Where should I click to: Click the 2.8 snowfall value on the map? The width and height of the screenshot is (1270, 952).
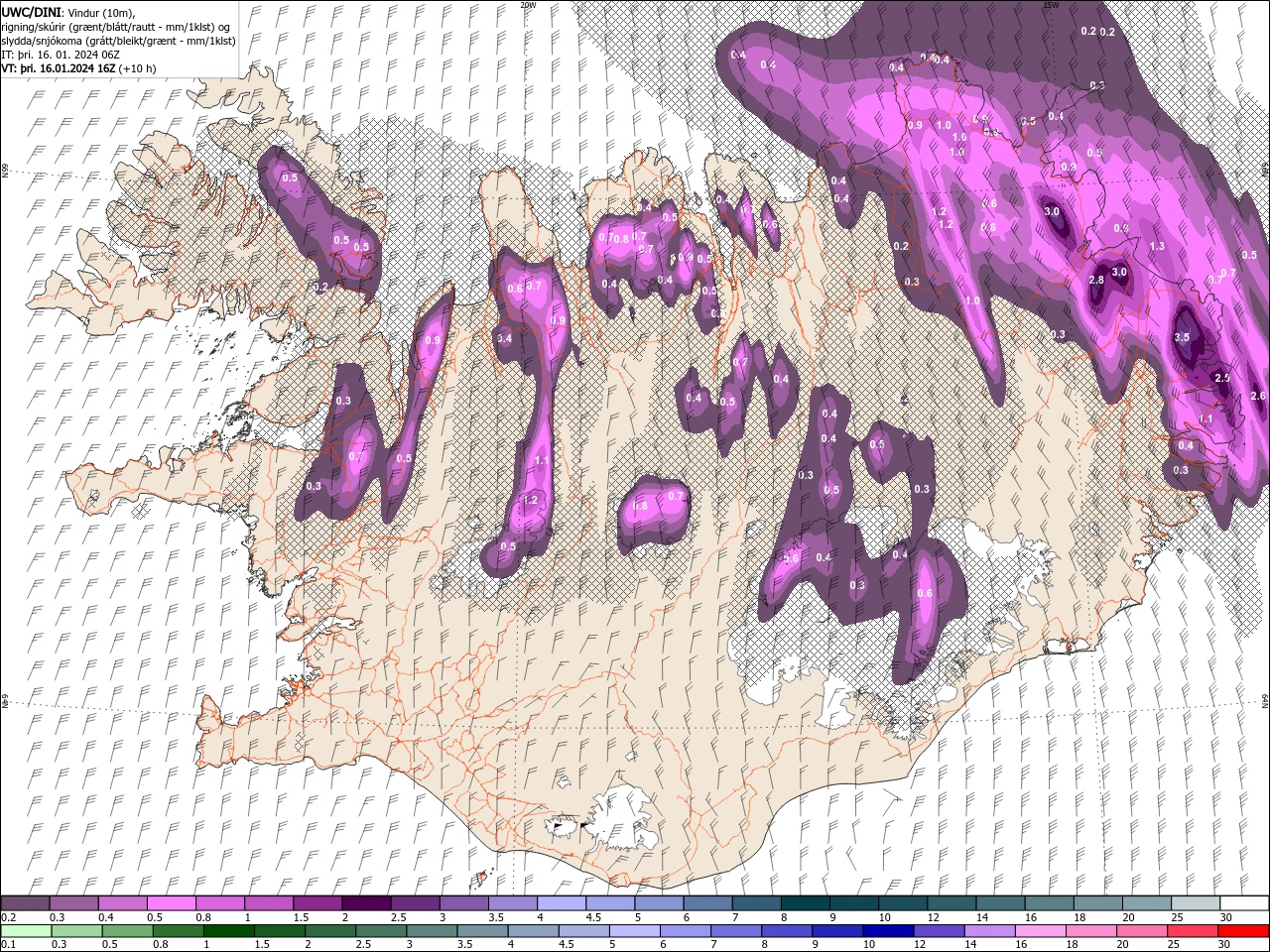pyautogui.click(x=1096, y=281)
